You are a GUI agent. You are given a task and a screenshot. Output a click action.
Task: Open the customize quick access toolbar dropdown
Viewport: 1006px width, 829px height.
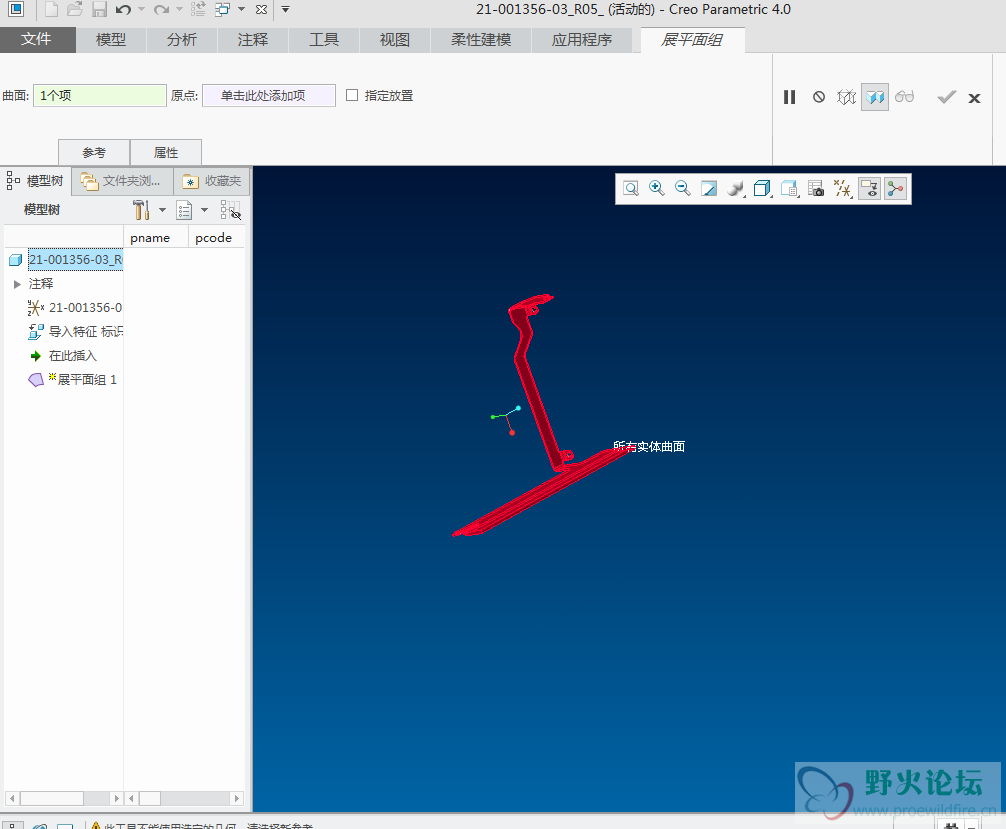click(x=286, y=10)
